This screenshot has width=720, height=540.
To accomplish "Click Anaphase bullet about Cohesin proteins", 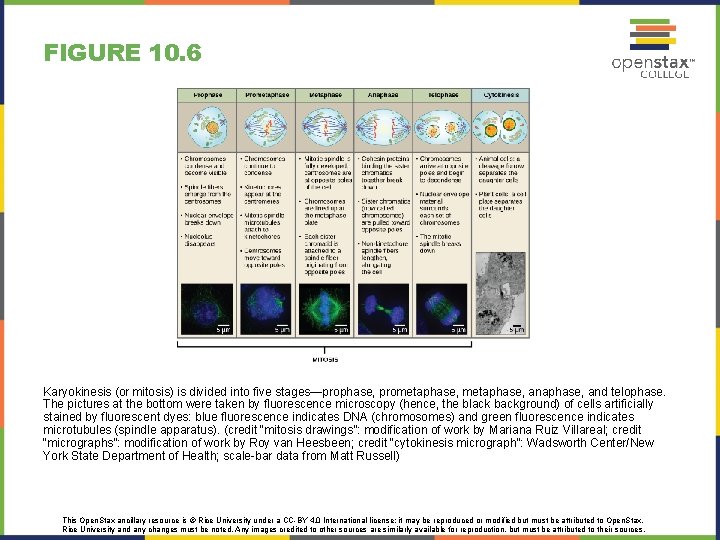I will pos(384,173).
